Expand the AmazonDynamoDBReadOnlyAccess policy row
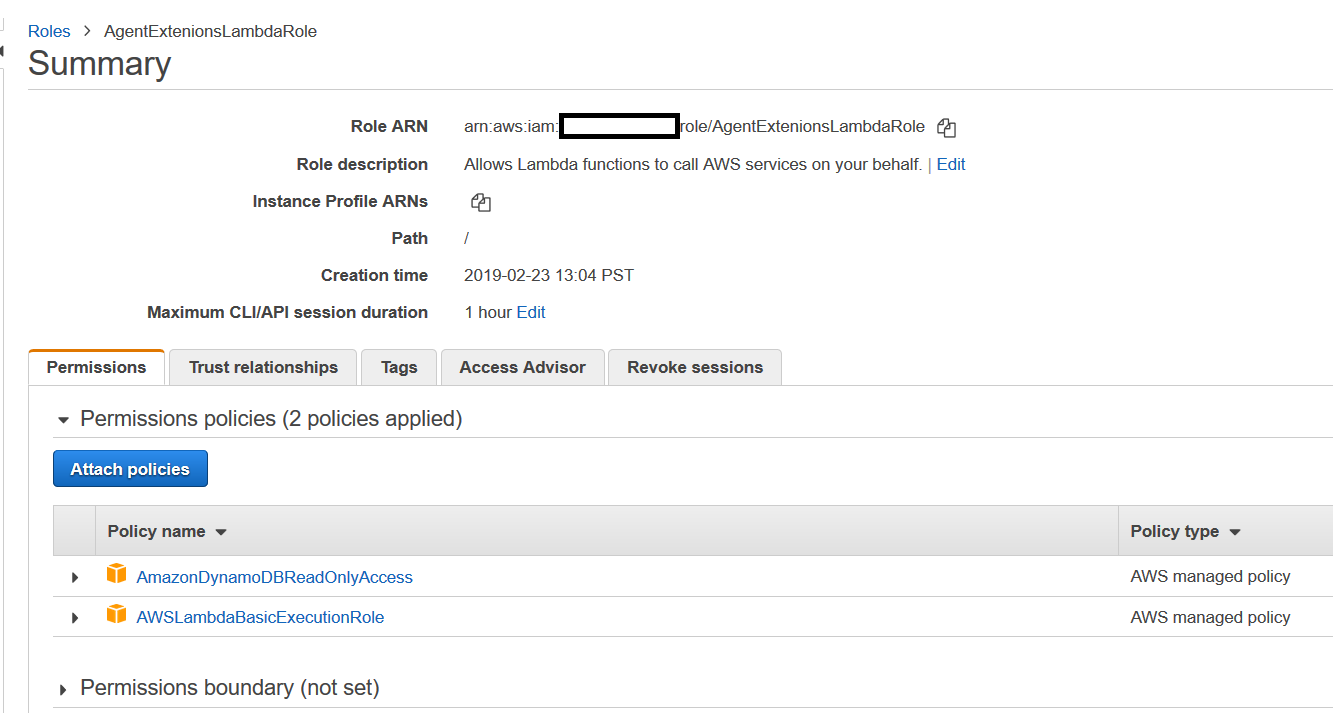Screen dimensions: 1333x713 click(x=75, y=578)
